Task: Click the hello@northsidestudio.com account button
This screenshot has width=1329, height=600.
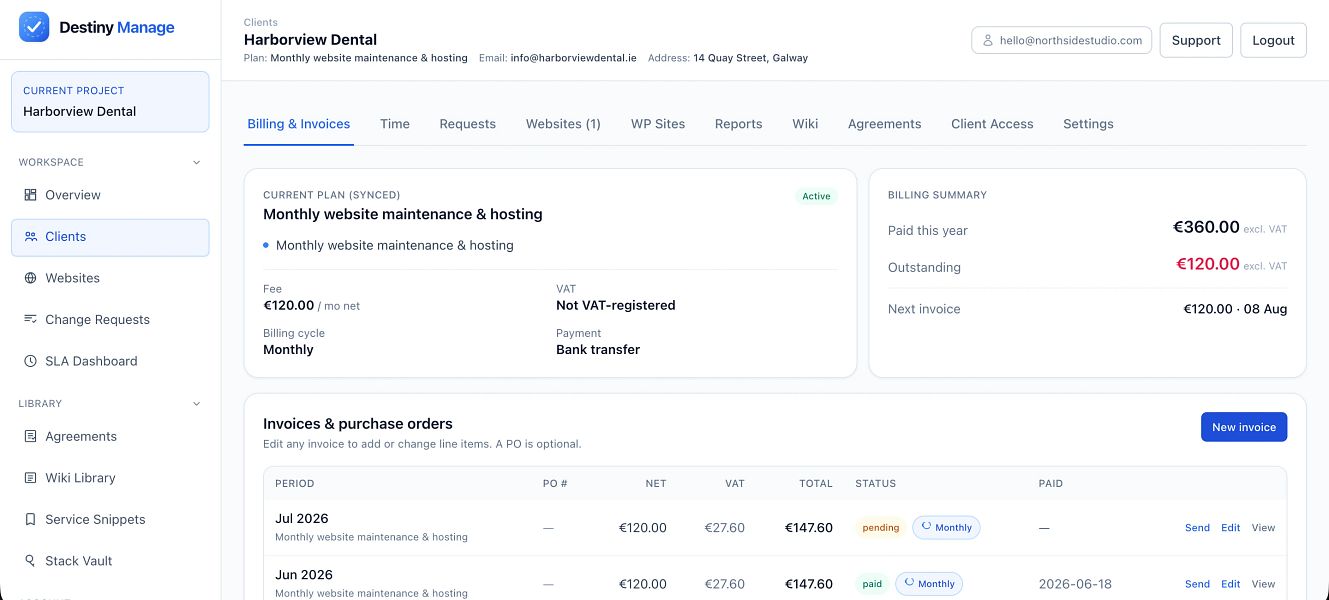Action: [x=1061, y=41]
